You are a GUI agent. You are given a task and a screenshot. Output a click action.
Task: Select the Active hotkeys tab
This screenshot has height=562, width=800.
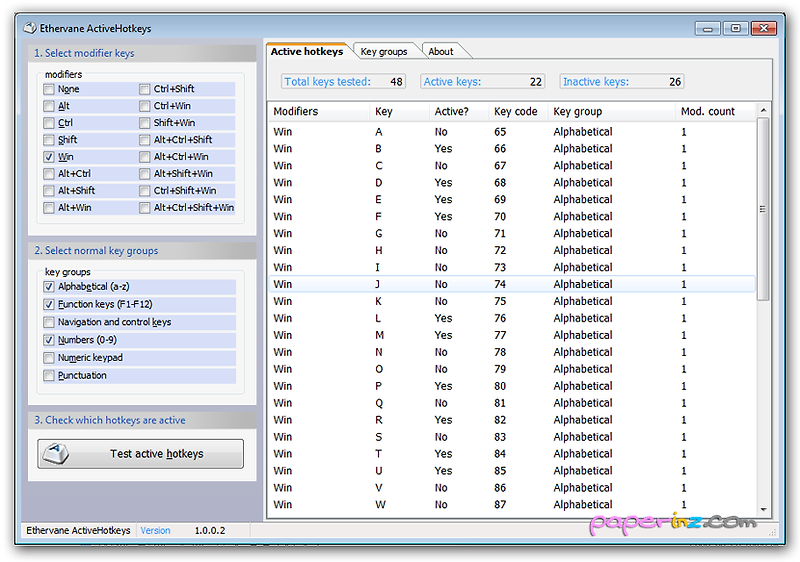307,51
